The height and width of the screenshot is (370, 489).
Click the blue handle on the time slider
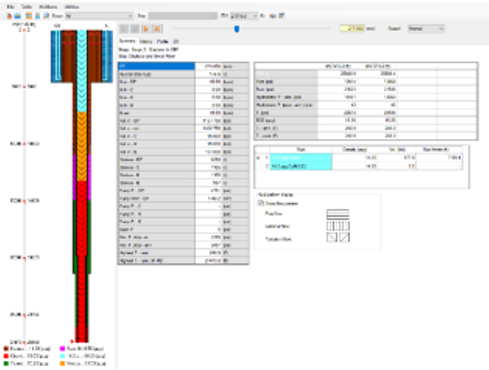click(x=237, y=29)
